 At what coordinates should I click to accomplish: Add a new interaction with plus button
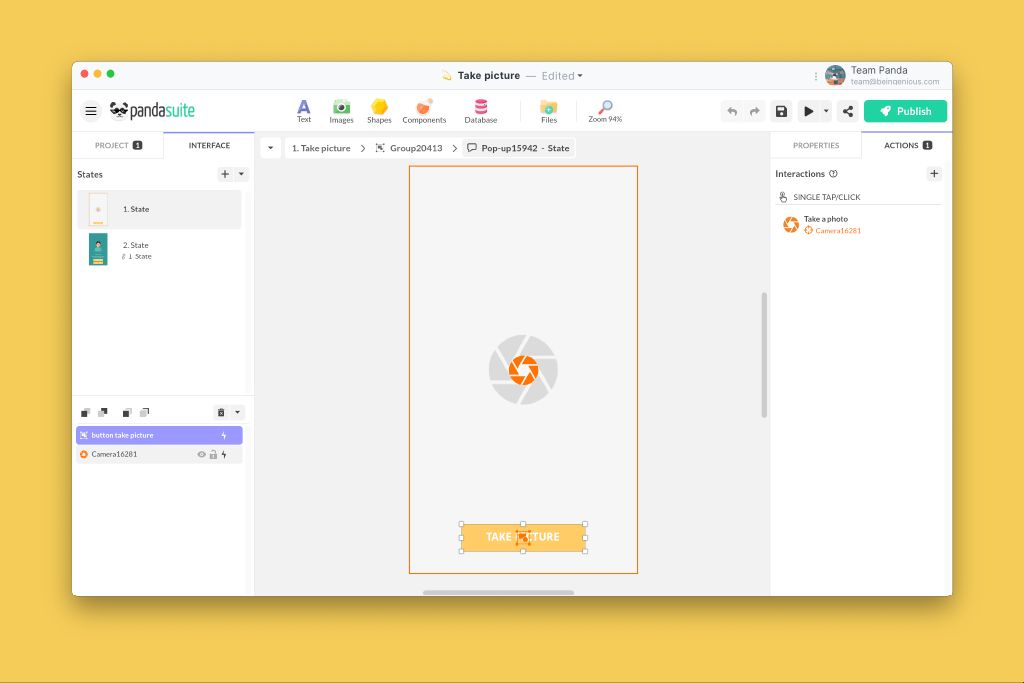click(x=934, y=174)
